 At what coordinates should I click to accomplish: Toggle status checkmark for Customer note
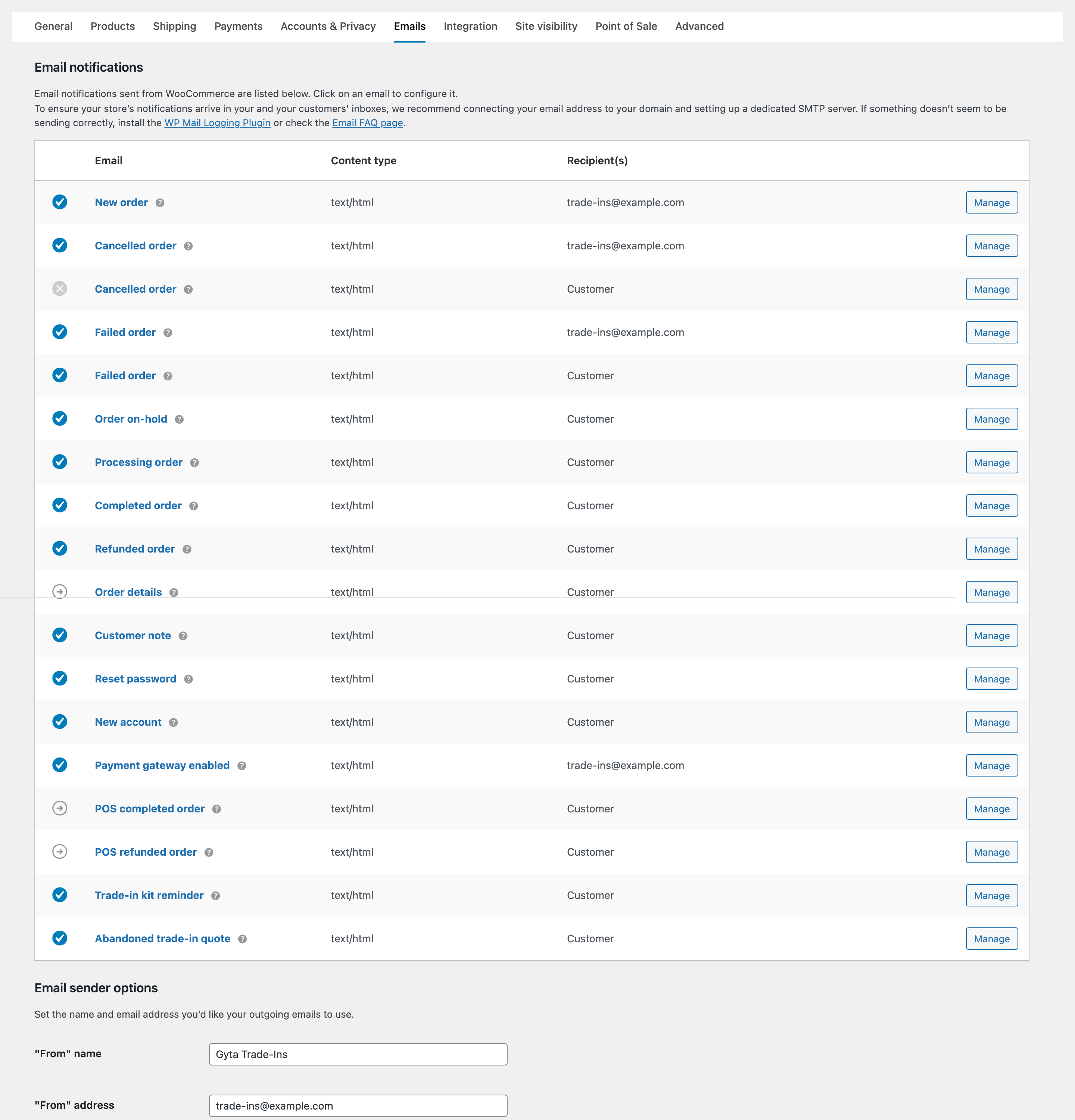60,635
